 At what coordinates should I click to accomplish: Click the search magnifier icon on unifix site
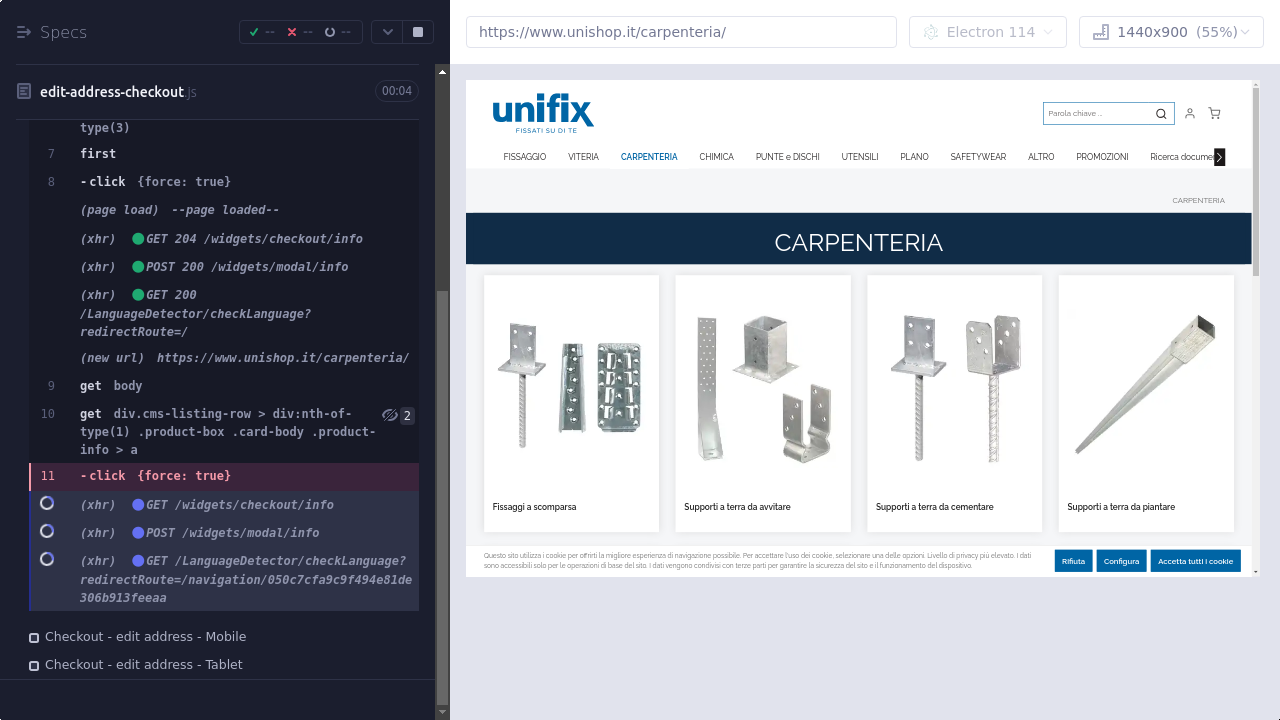(x=1161, y=114)
